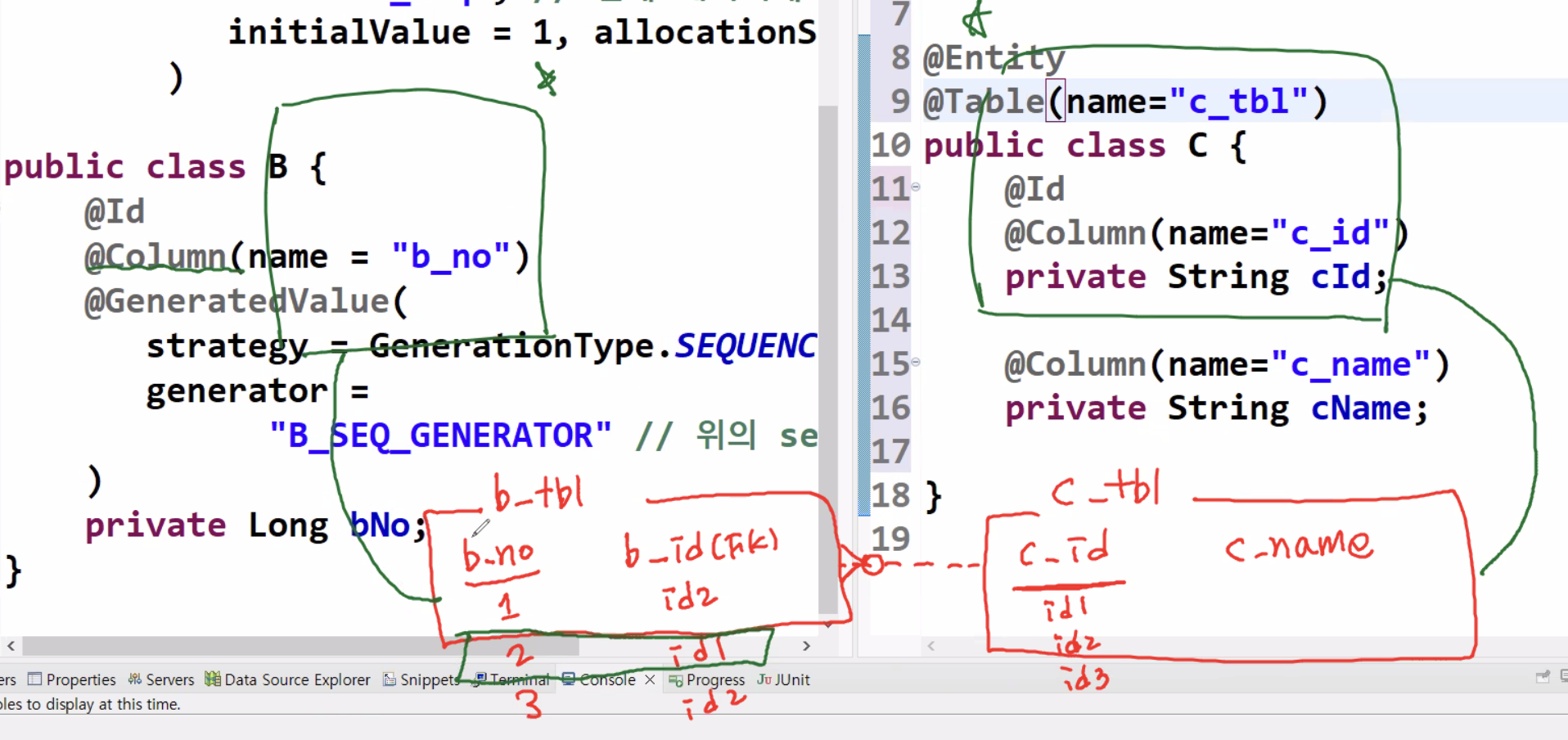
Task: Activate the Console tab
Action: click(x=598, y=679)
